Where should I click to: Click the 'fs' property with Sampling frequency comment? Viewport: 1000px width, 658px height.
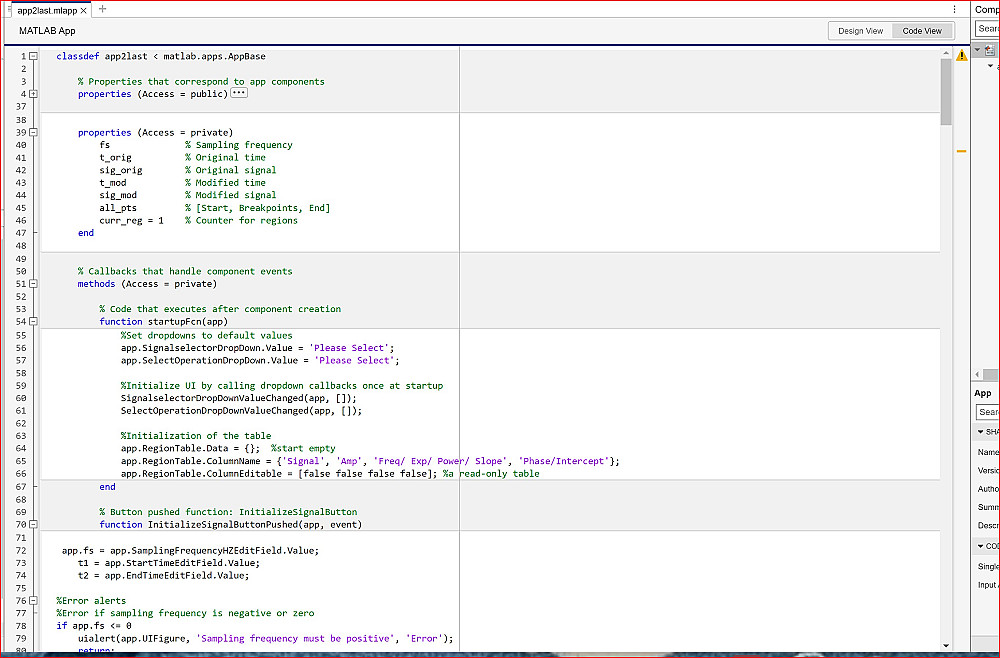click(x=196, y=145)
